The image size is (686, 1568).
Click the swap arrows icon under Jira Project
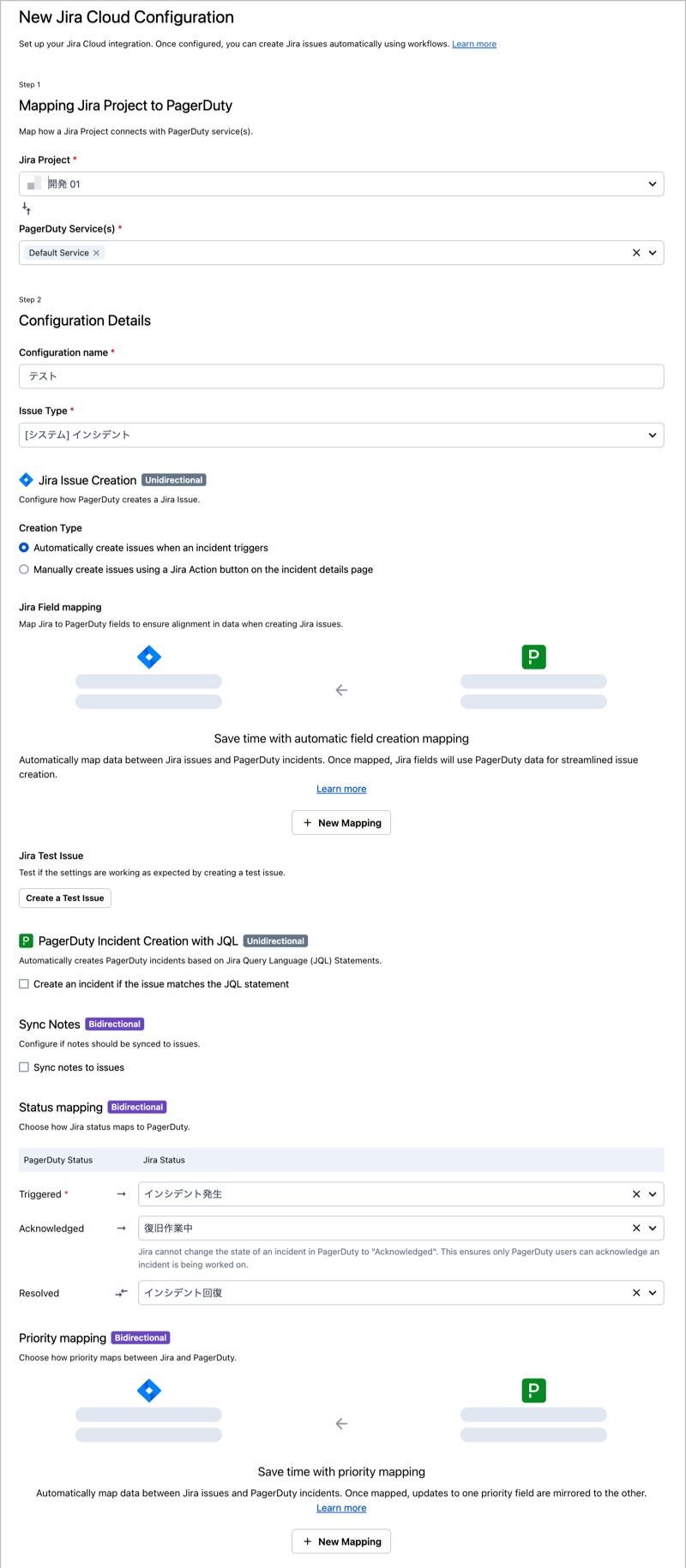(x=27, y=208)
